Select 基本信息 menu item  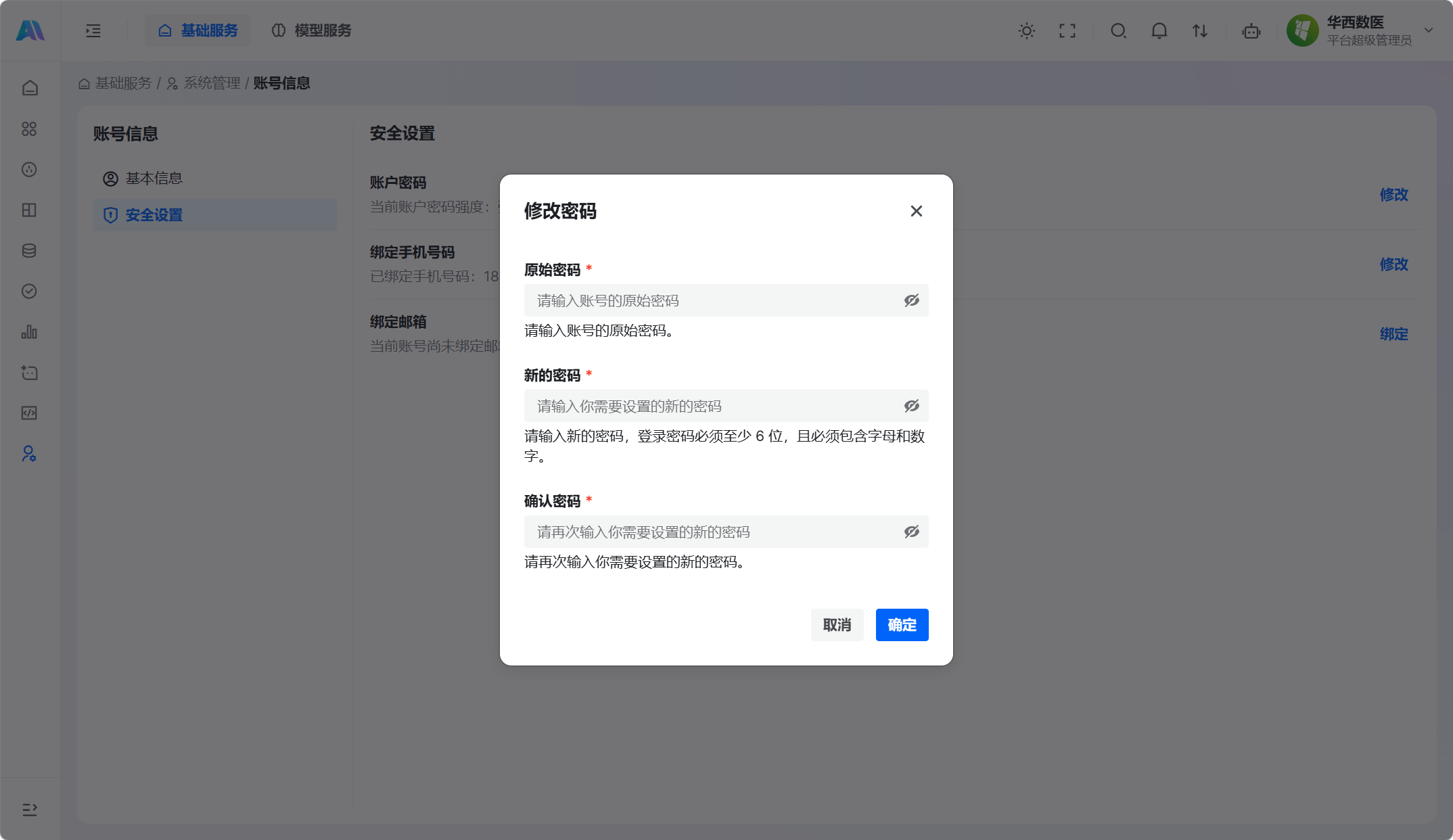pyautogui.click(x=215, y=179)
